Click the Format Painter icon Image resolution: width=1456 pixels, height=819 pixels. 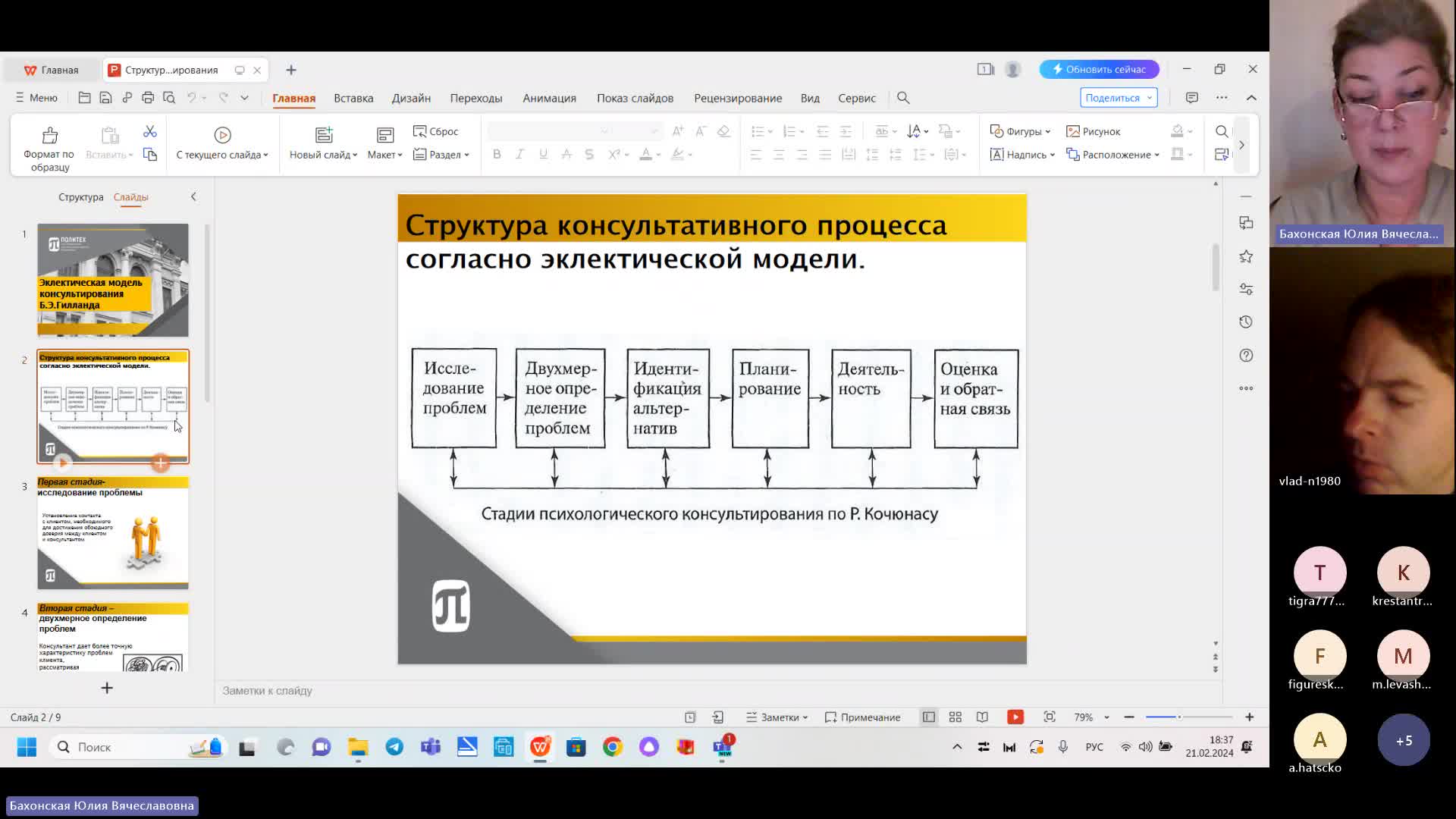pyautogui.click(x=50, y=135)
